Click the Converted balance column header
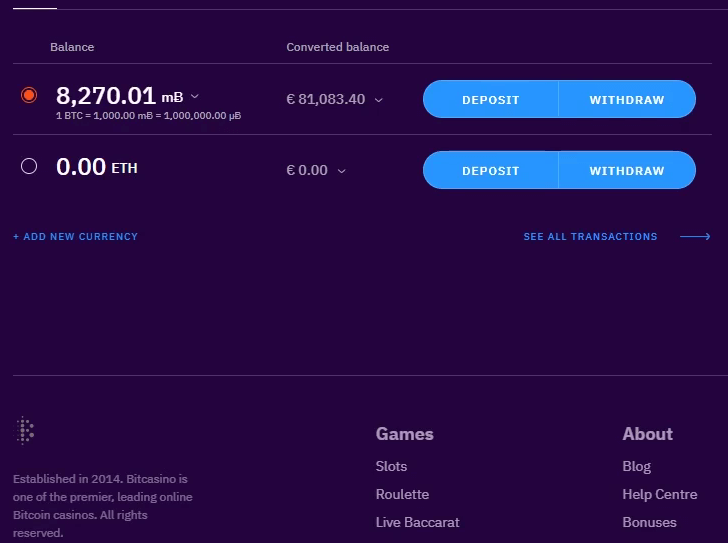 (x=338, y=47)
